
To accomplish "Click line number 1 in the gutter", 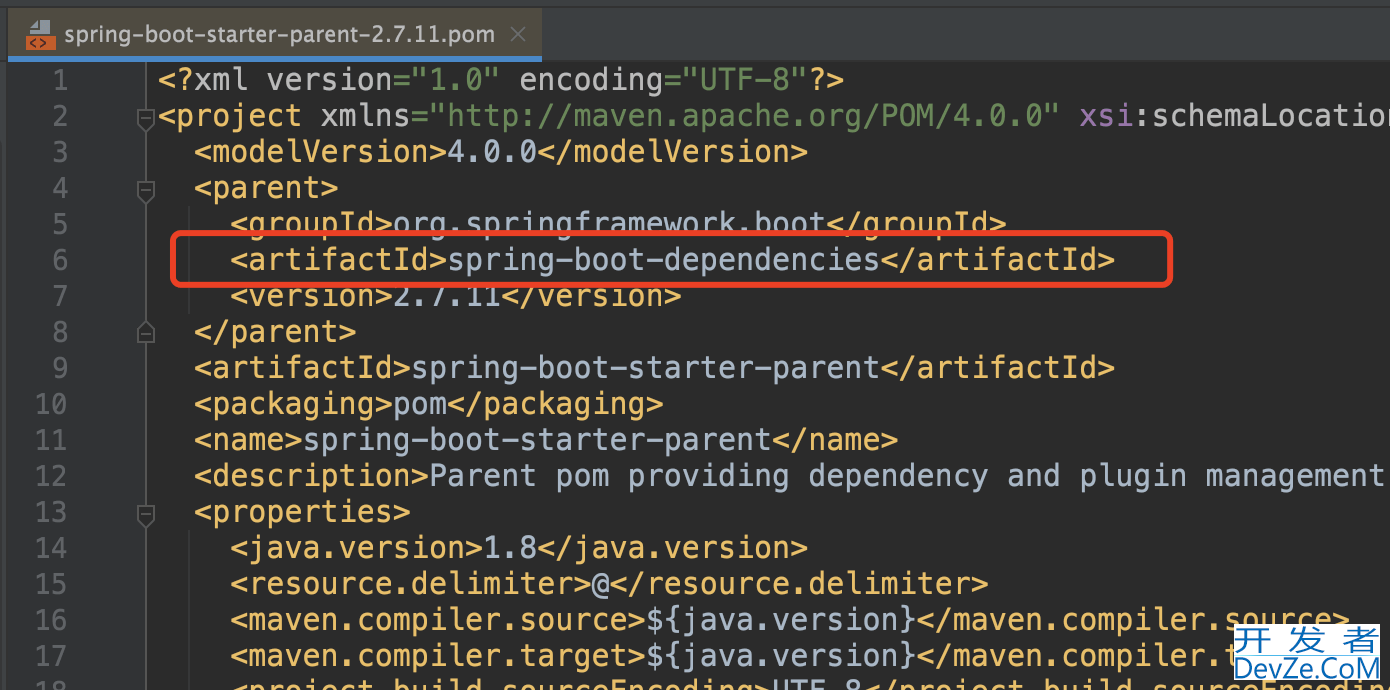I will point(58,80).
